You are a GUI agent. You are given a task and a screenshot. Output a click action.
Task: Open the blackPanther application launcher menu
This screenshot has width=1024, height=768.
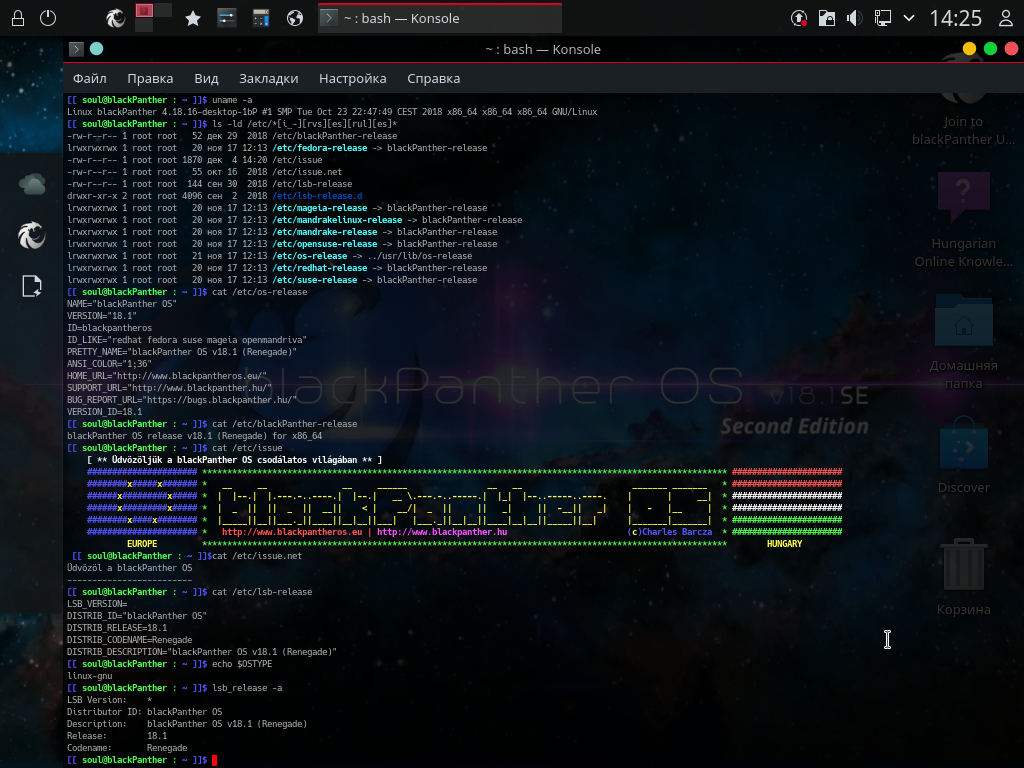(x=116, y=18)
